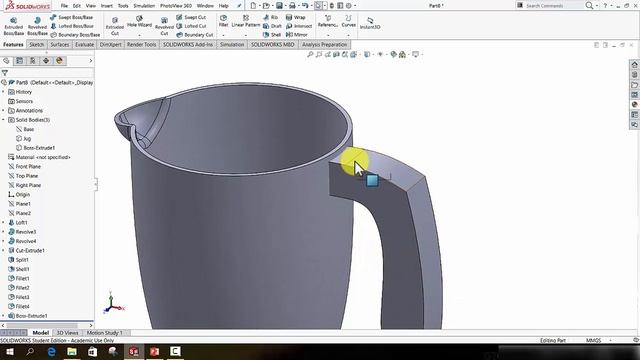Choose Lofted Boss/Base
The width and height of the screenshot is (640, 360).
(x=72, y=26)
